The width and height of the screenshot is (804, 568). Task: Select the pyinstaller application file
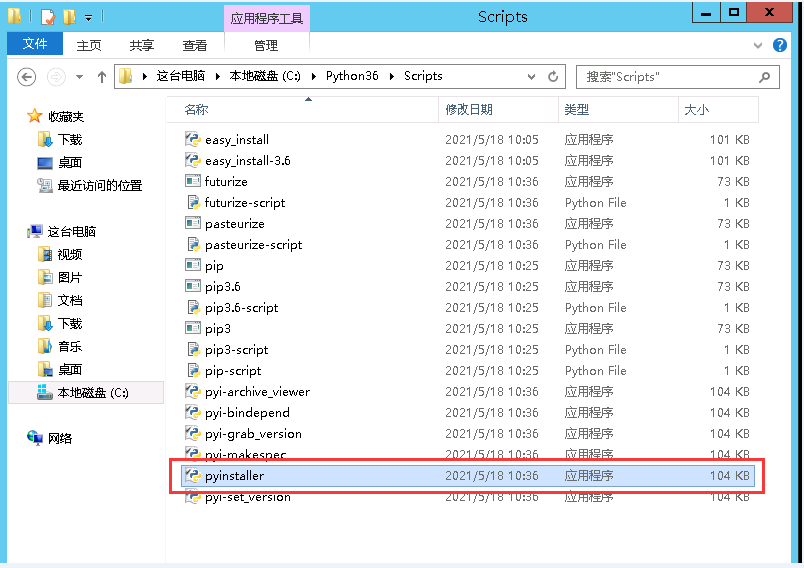[234, 476]
